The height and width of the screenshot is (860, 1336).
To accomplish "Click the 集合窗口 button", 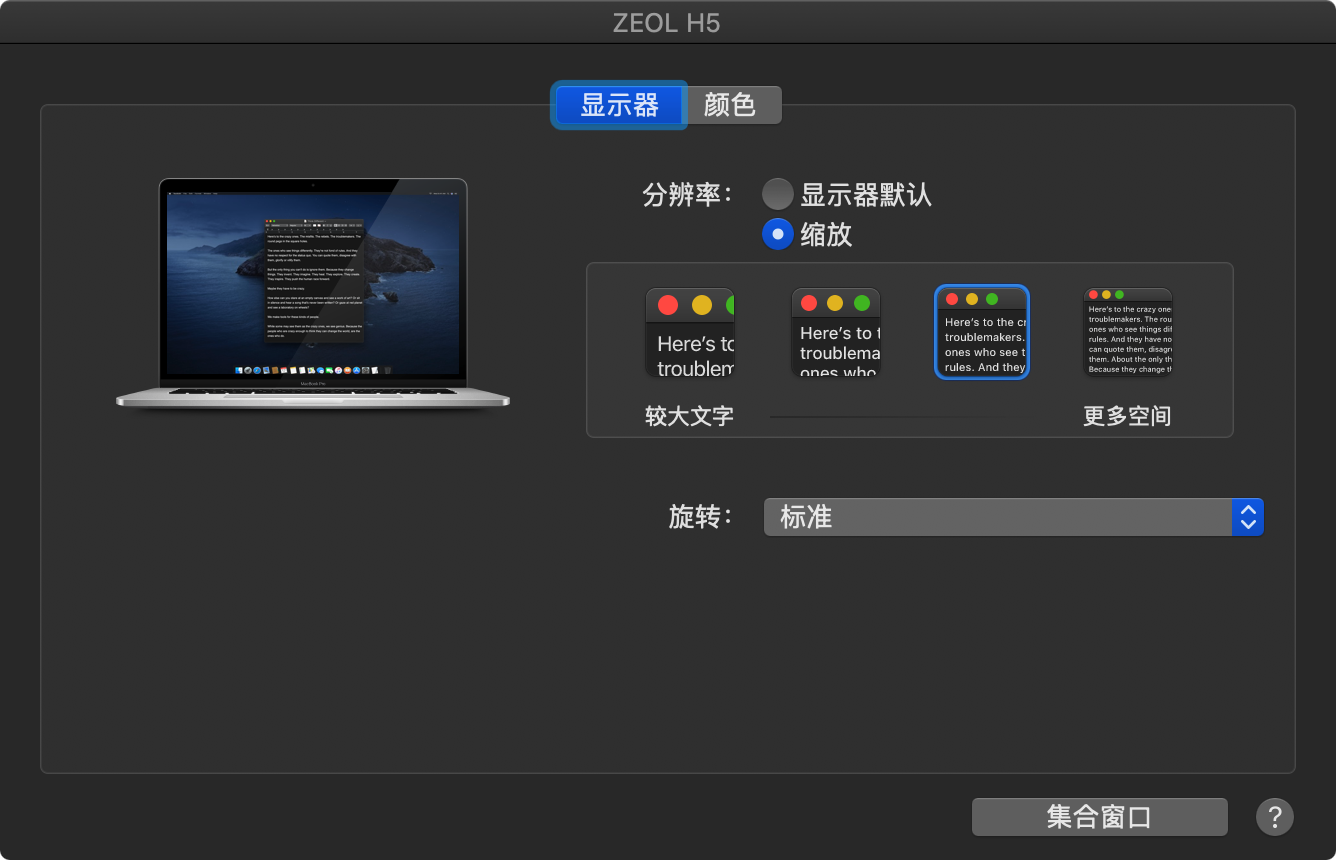I will point(1099,817).
